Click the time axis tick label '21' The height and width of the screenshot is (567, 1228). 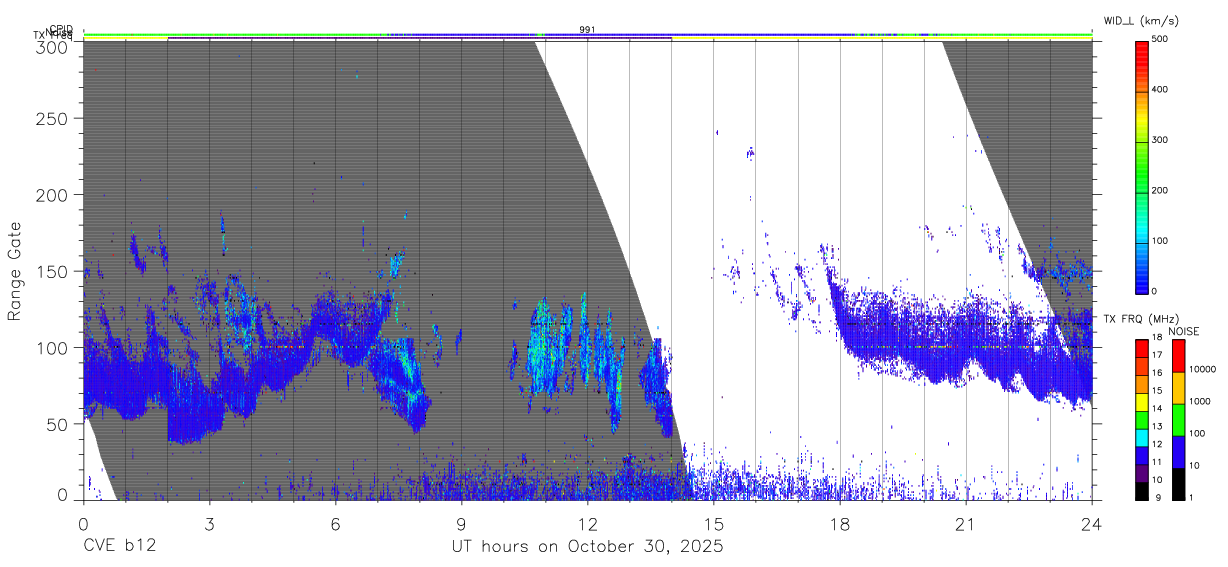[966, 524]
